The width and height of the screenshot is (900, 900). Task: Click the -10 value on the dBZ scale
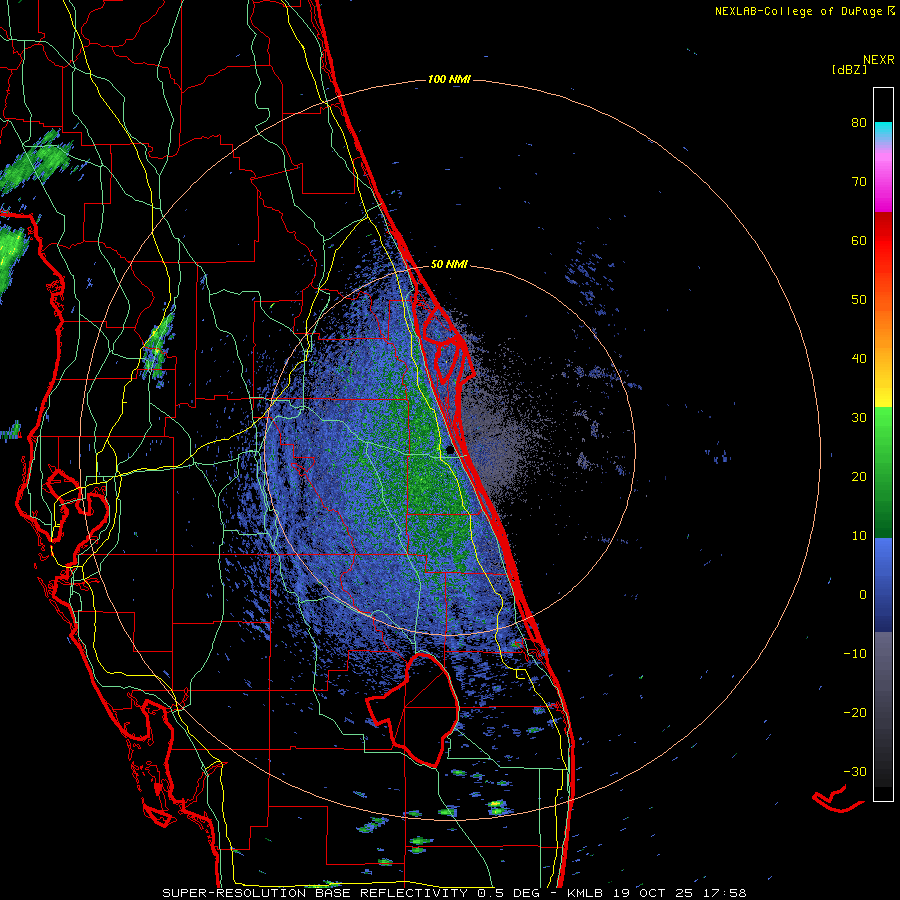coord(855,654)
